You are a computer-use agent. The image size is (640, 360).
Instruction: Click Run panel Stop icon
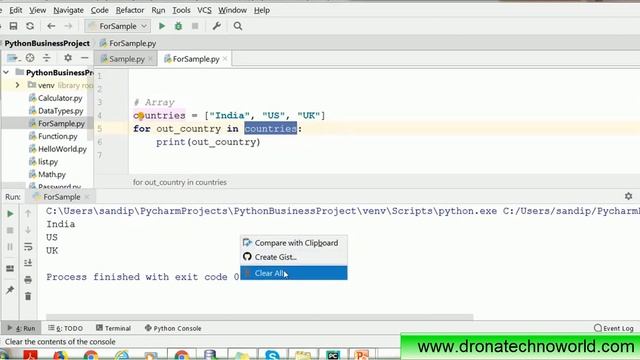[x=10, y=231]
